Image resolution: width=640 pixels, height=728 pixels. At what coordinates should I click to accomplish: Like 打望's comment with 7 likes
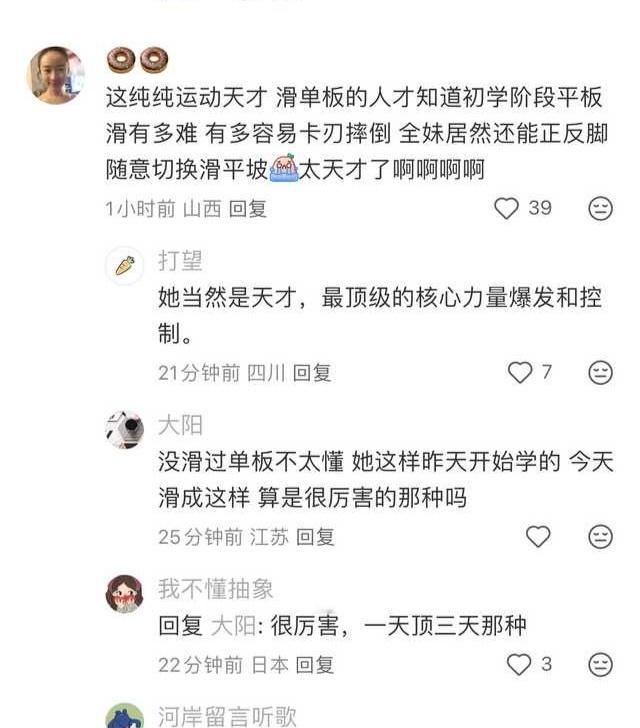pos(520,372)
